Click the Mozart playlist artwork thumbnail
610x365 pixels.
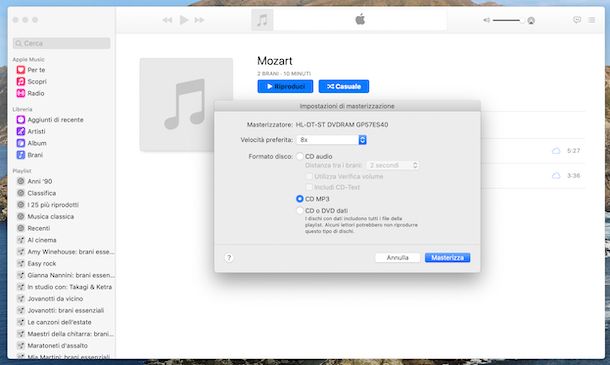click(186, 105)
